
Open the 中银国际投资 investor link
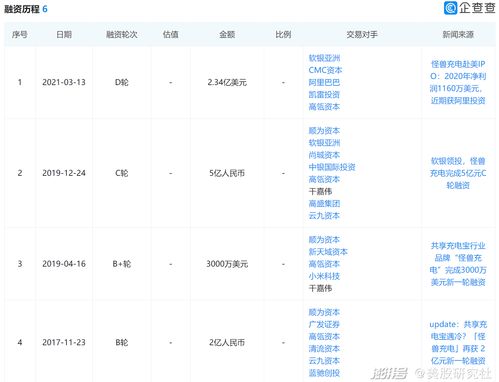pos(332,167)
